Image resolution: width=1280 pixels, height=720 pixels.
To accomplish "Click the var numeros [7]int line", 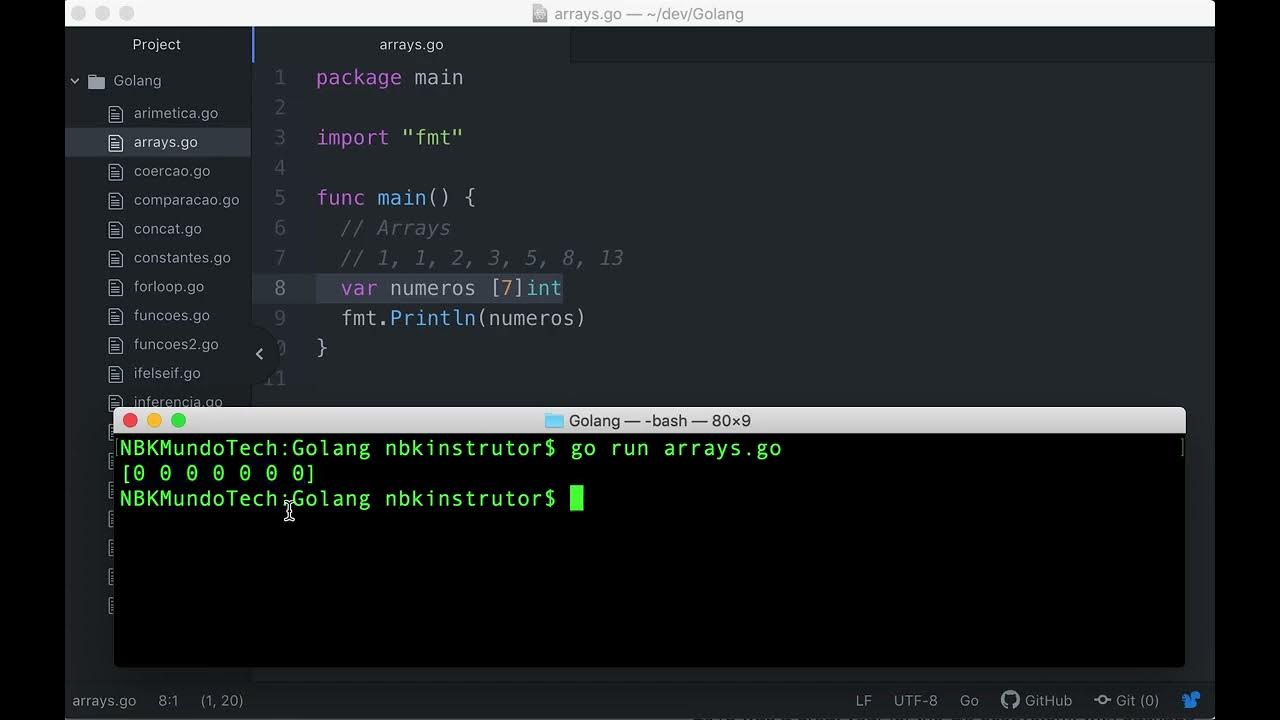I will (x=451, y=288).
